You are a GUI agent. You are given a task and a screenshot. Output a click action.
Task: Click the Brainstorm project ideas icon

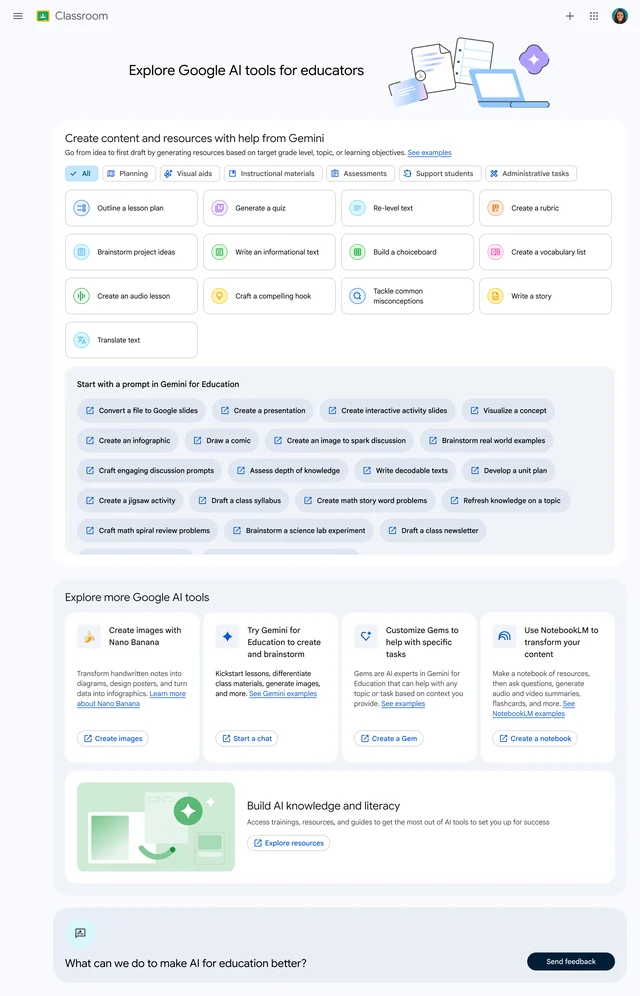tap(81, 252)
